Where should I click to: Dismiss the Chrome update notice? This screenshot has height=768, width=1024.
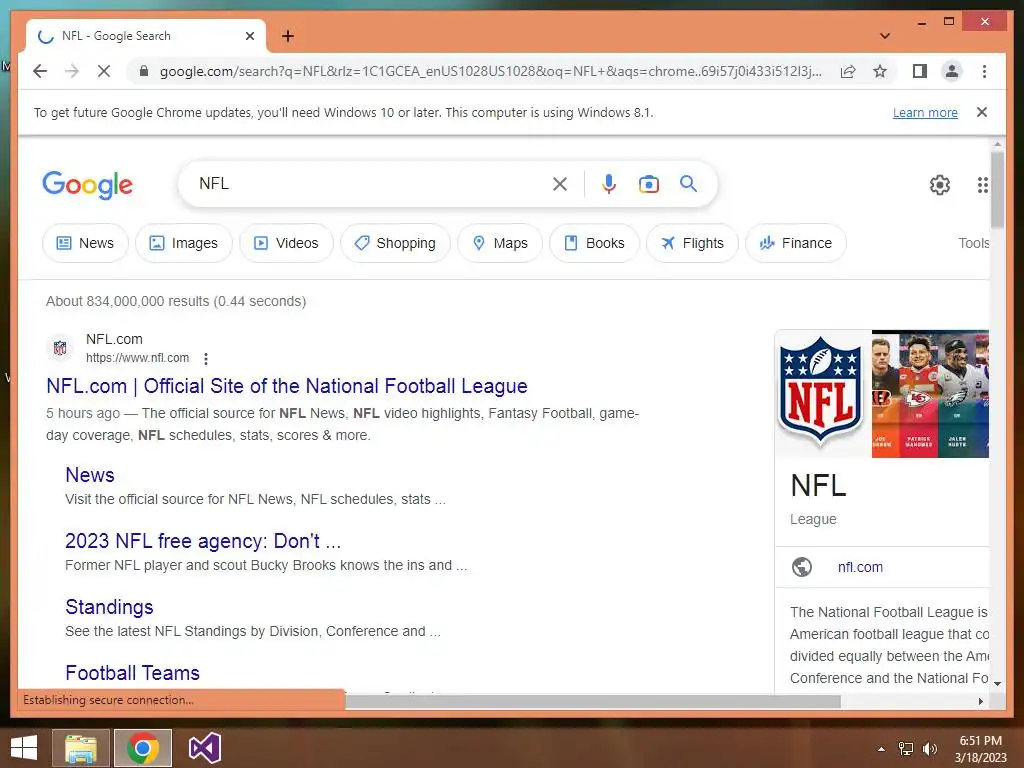tap(981, 112)
